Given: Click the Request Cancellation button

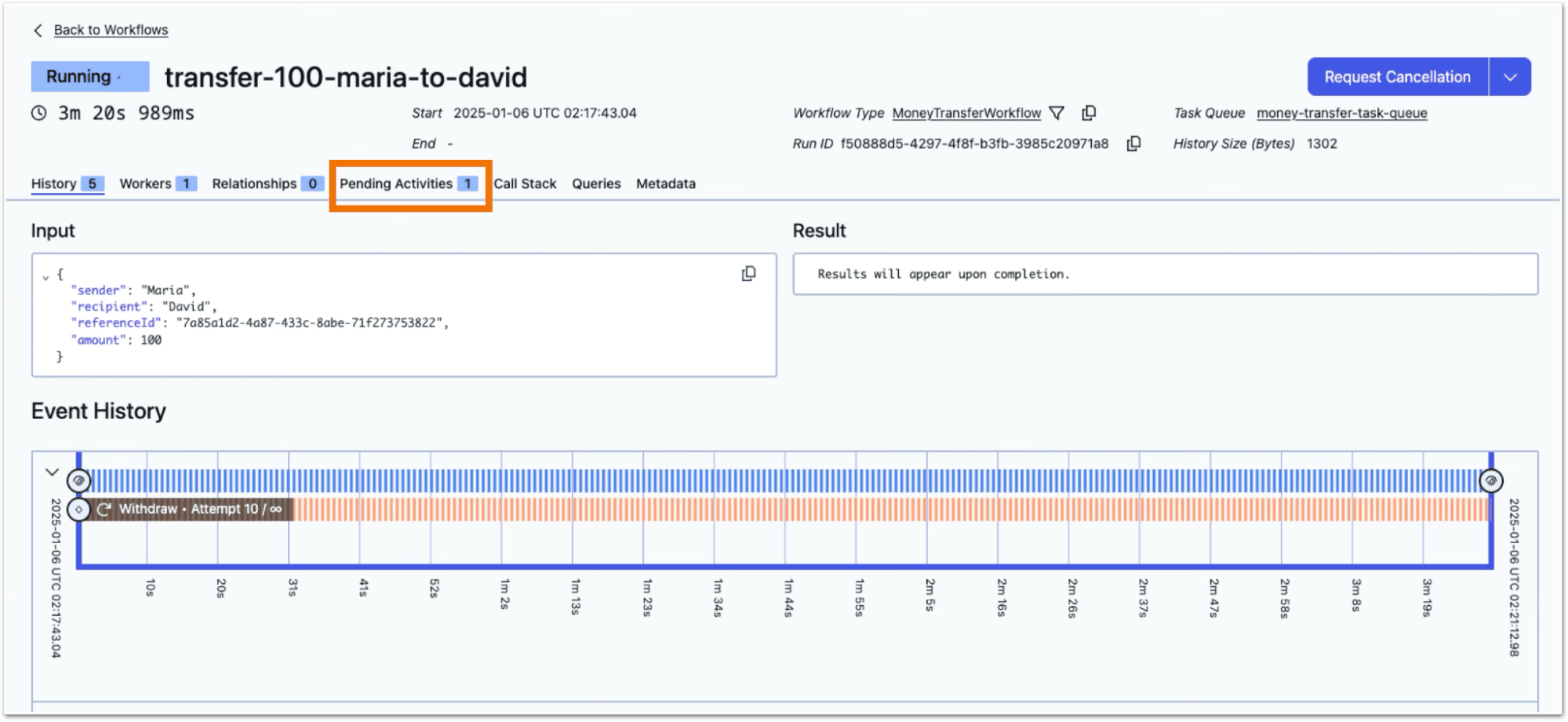Looking at the screenshot, I should (1397, 77).
